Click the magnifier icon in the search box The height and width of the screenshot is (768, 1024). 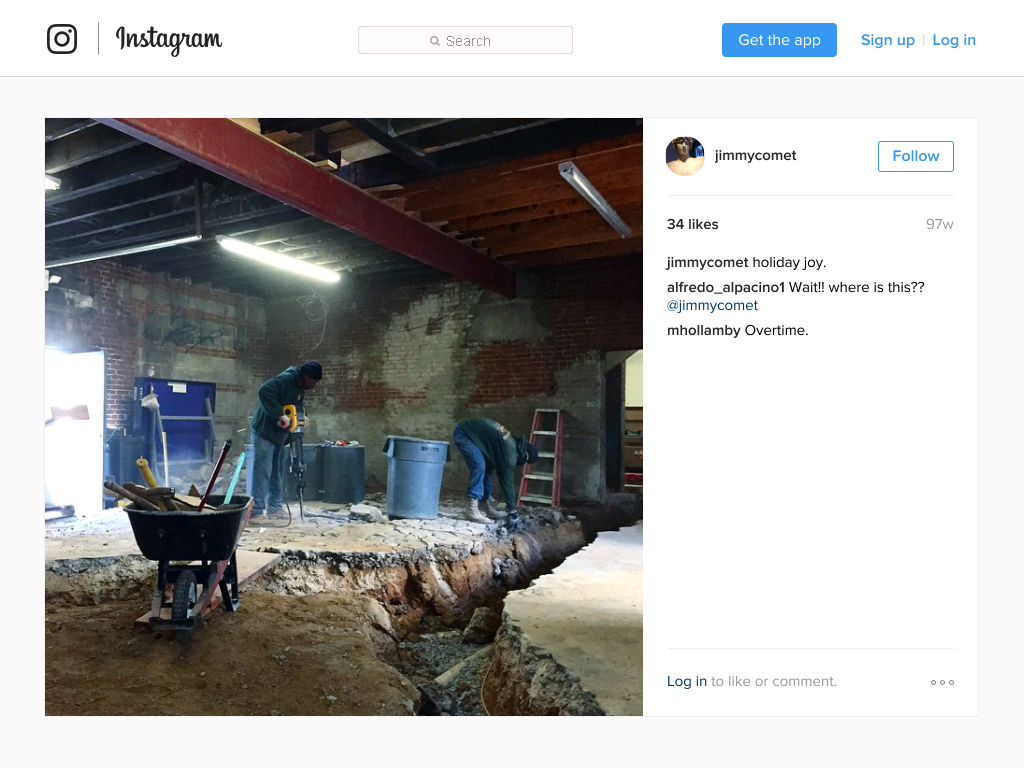pyautogui.click(x=435, y=41)
